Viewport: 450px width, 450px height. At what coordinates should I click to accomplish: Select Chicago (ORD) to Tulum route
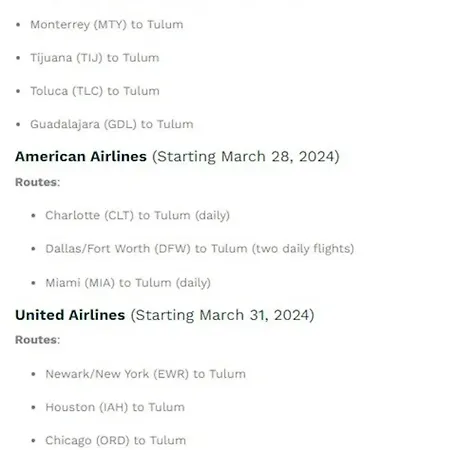tap(116, 440)
